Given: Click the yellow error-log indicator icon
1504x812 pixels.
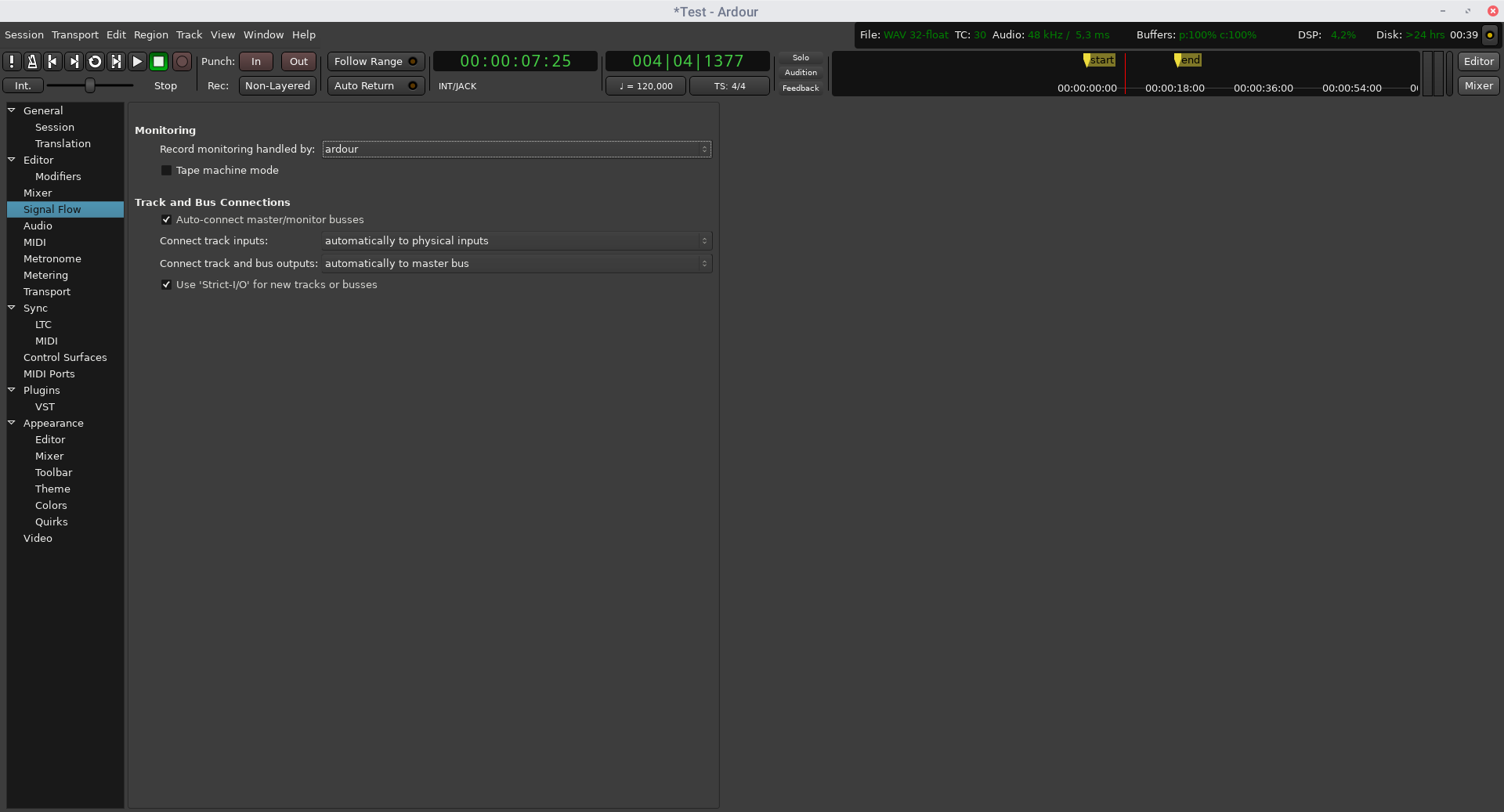Looking at the screenshot, I should click(x=1490, y=34).
